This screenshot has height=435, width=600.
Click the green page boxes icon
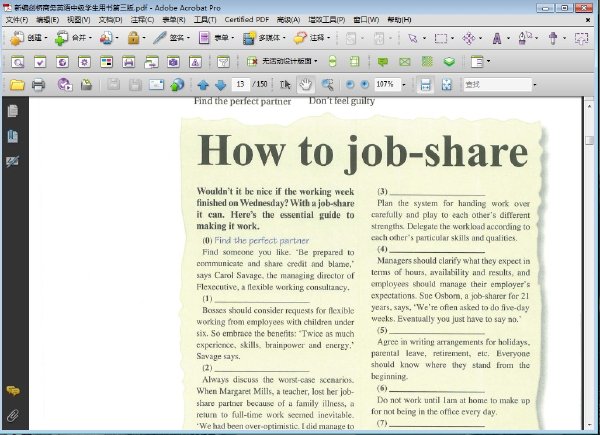point(354,61)
